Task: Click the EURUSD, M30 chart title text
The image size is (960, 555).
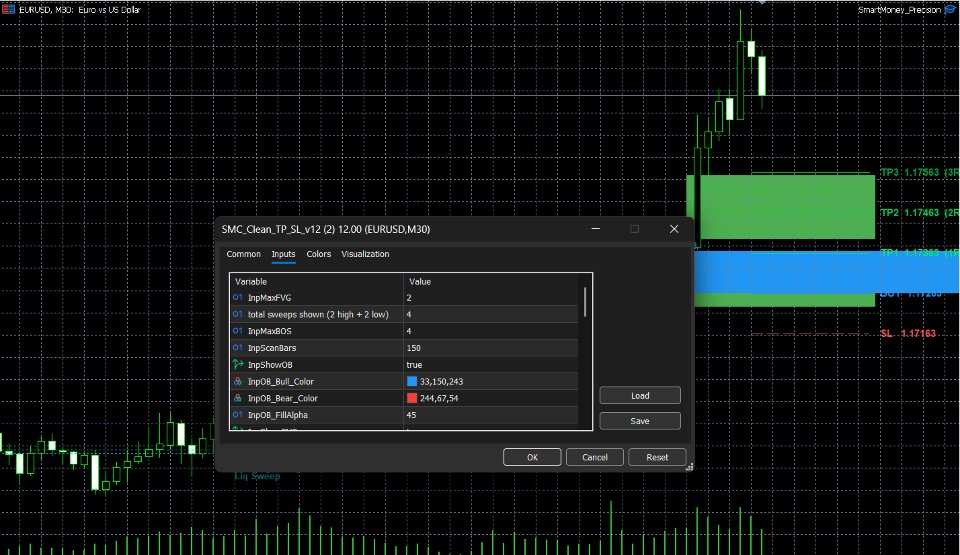Action: [80, 10]
